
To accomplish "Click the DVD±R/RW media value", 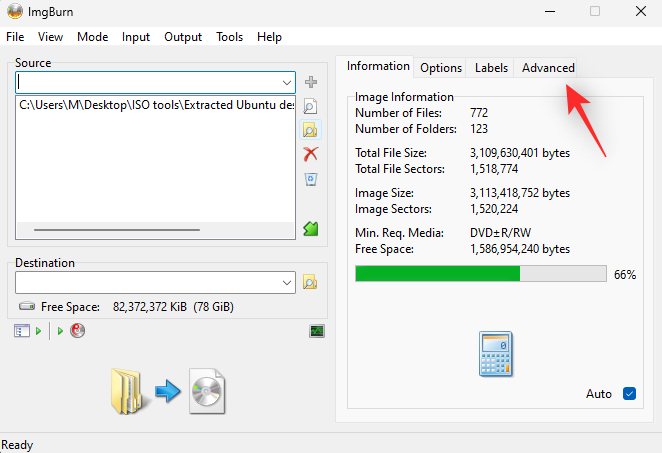I will (x=500, y=233).
